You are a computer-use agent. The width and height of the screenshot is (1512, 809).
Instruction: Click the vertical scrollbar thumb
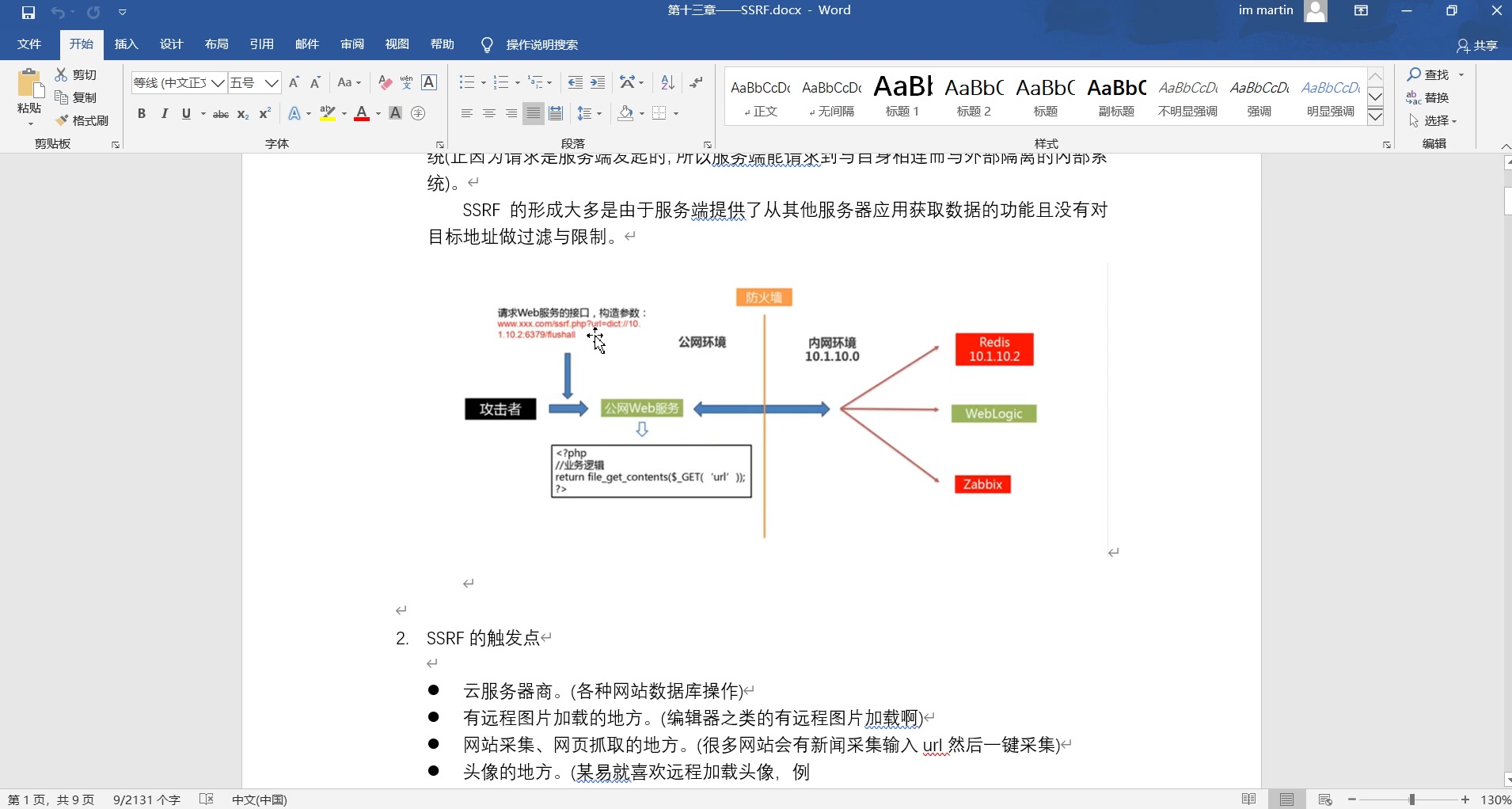pos(1507,202)
